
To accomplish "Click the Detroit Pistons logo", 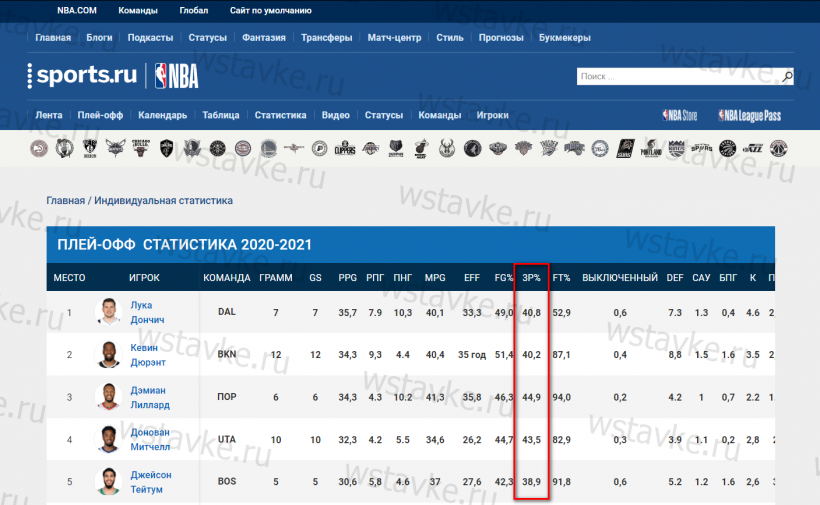I will pyautogui.click(x=243, y=149).
